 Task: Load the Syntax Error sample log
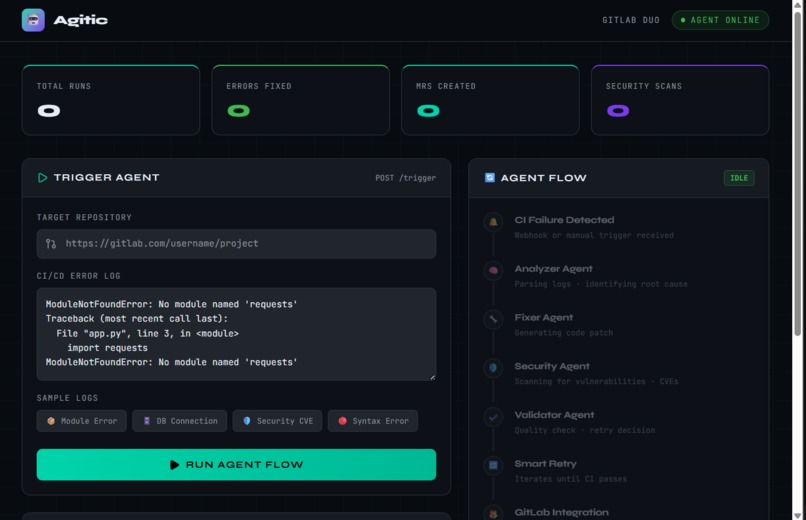[373, 421]
